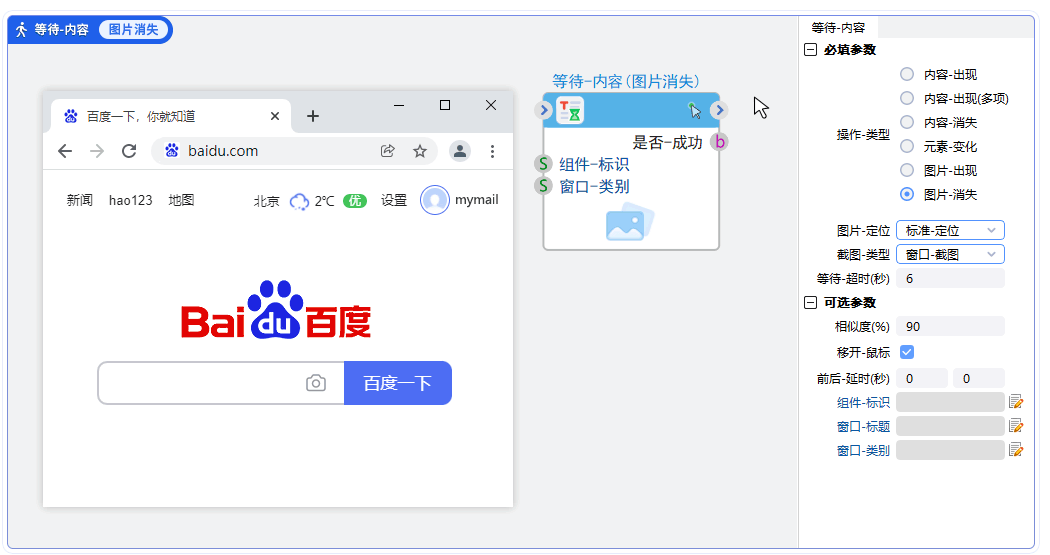
Task: Select the 内容-消失 radio option
Action: [907, 123]
